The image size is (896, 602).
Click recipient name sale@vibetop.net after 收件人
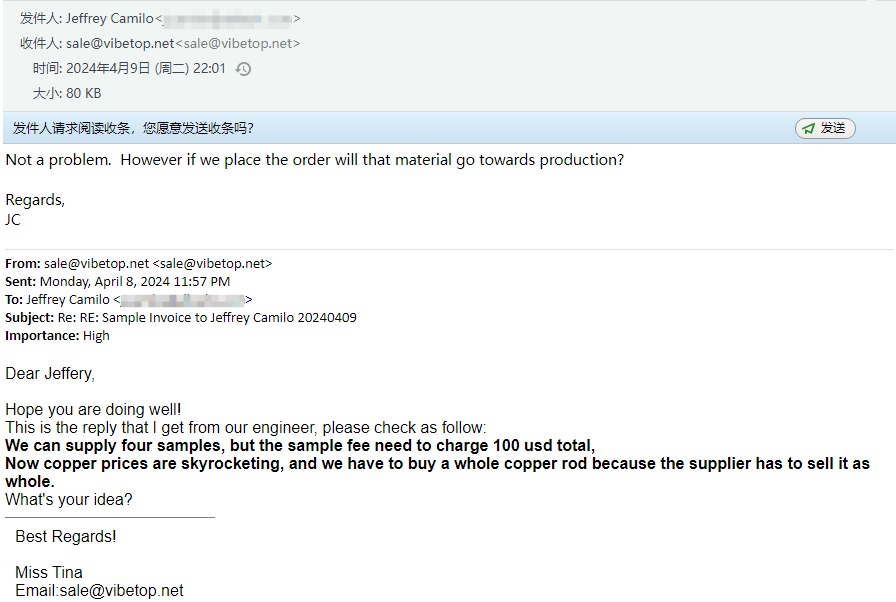[120, 43]
